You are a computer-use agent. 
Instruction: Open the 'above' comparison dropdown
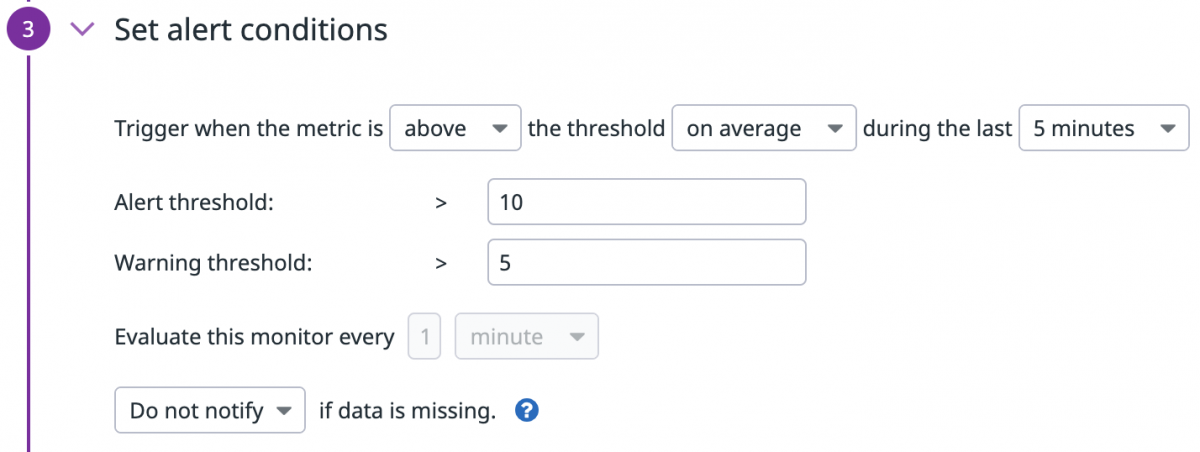pyautogui.click(x=455, y=128)
